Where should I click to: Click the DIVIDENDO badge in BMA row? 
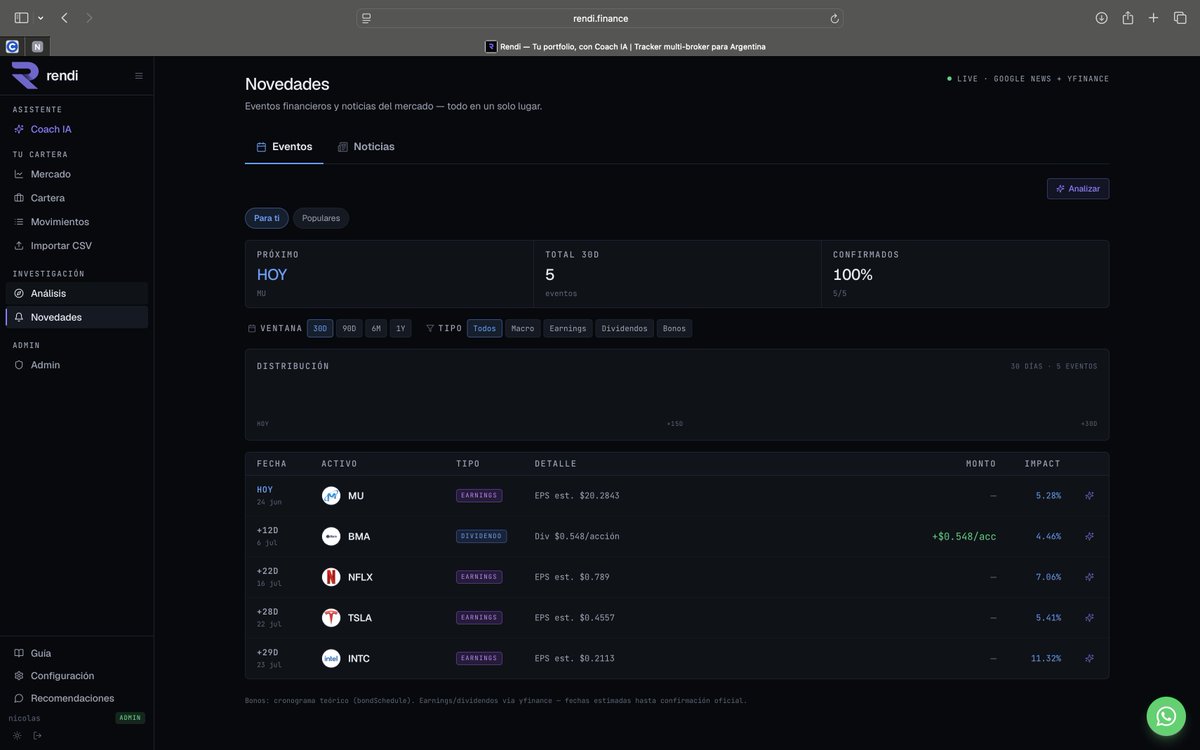pos(481,536)
